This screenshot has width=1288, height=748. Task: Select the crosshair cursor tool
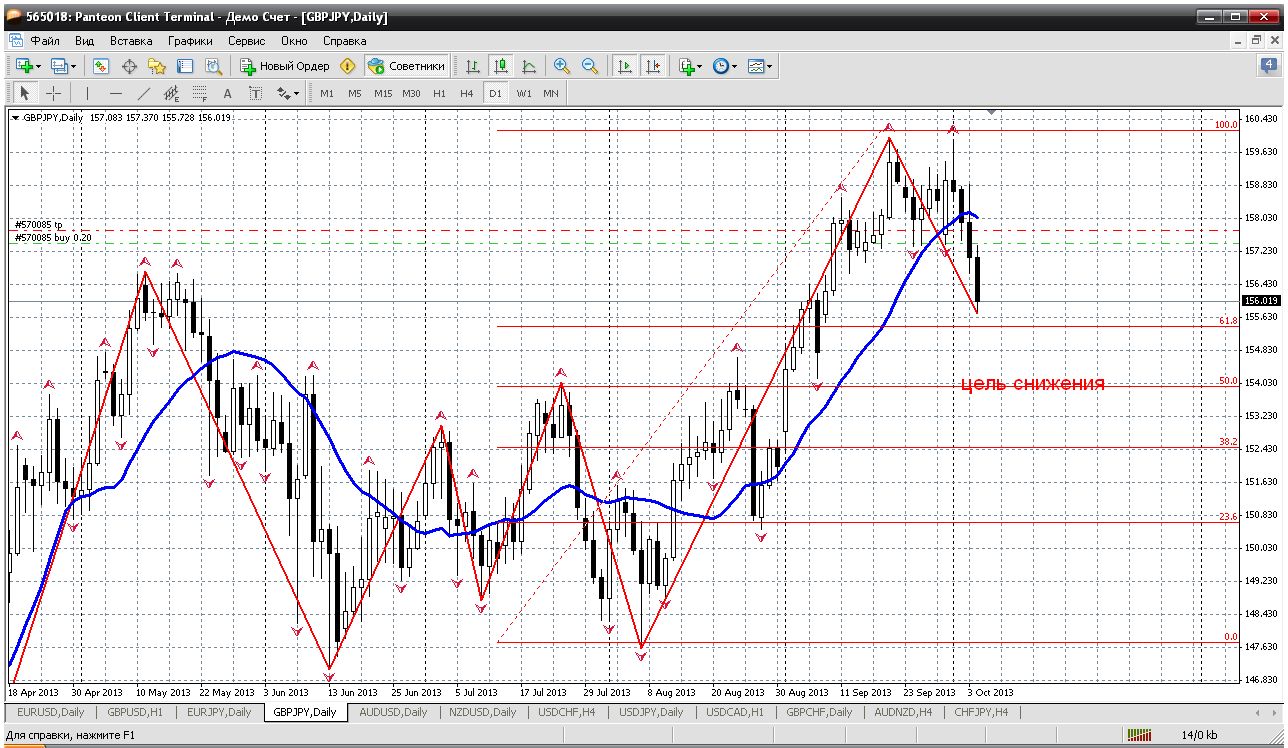pos(54,93)
